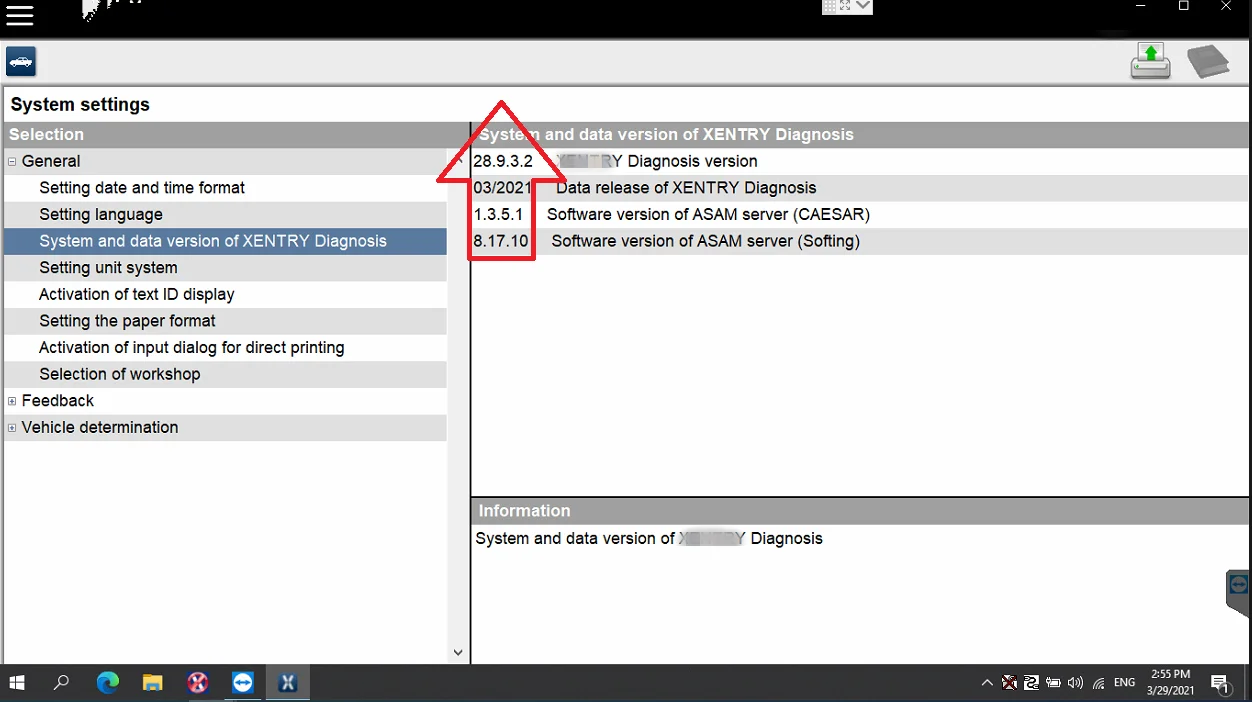
Task: Minimize the XENTRY window
Action: point(1141,6)
